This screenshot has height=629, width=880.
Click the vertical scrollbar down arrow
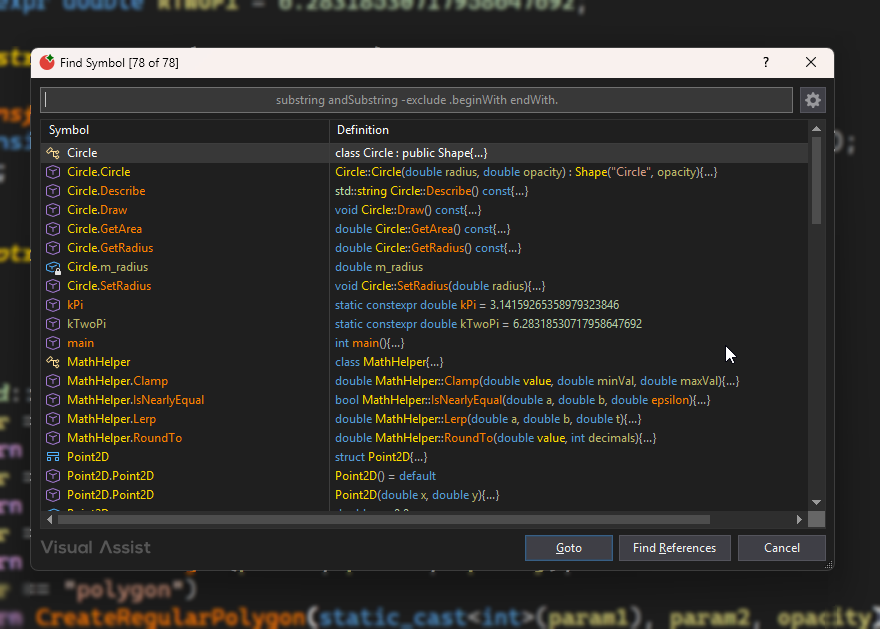817,503
